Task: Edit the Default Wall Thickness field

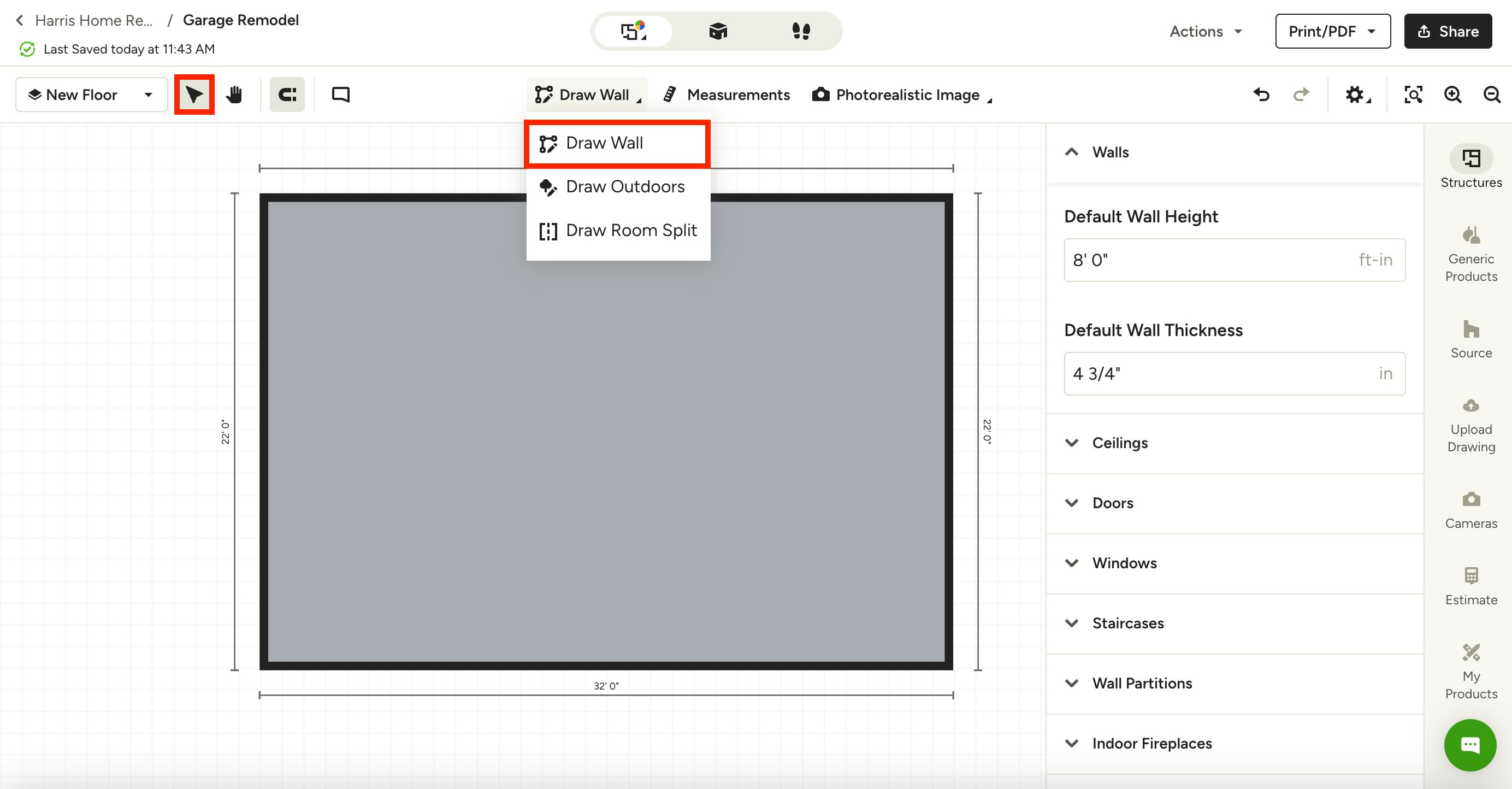Action: point(1235,374)
